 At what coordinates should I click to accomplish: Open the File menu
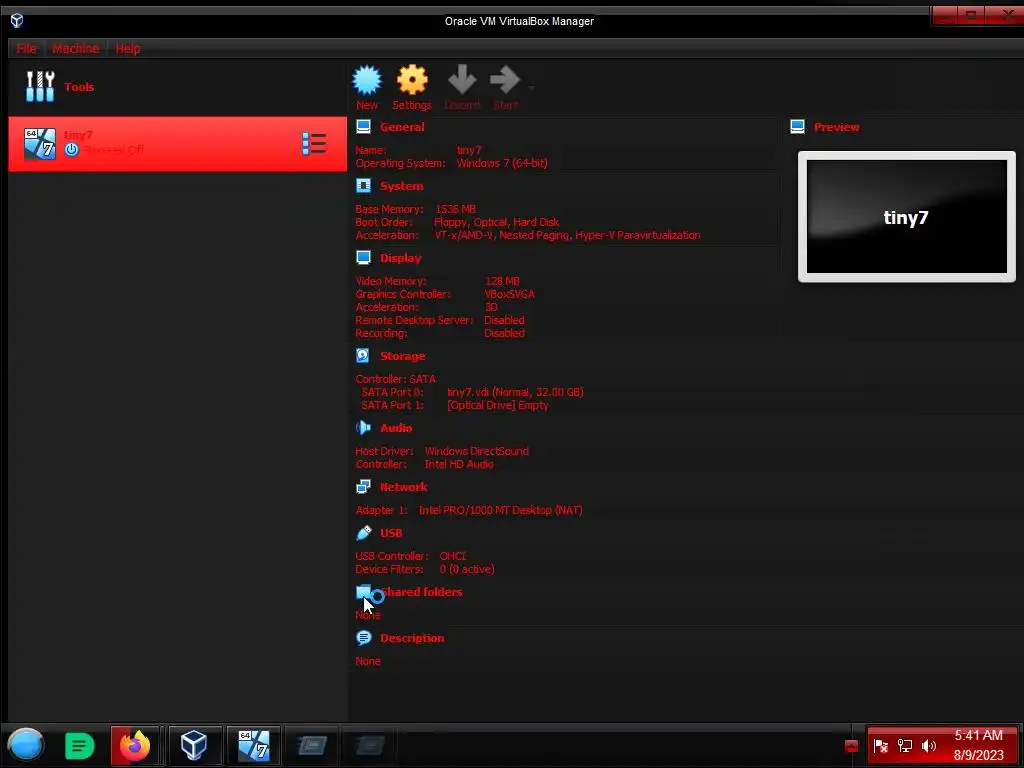(x=26, y=48)
